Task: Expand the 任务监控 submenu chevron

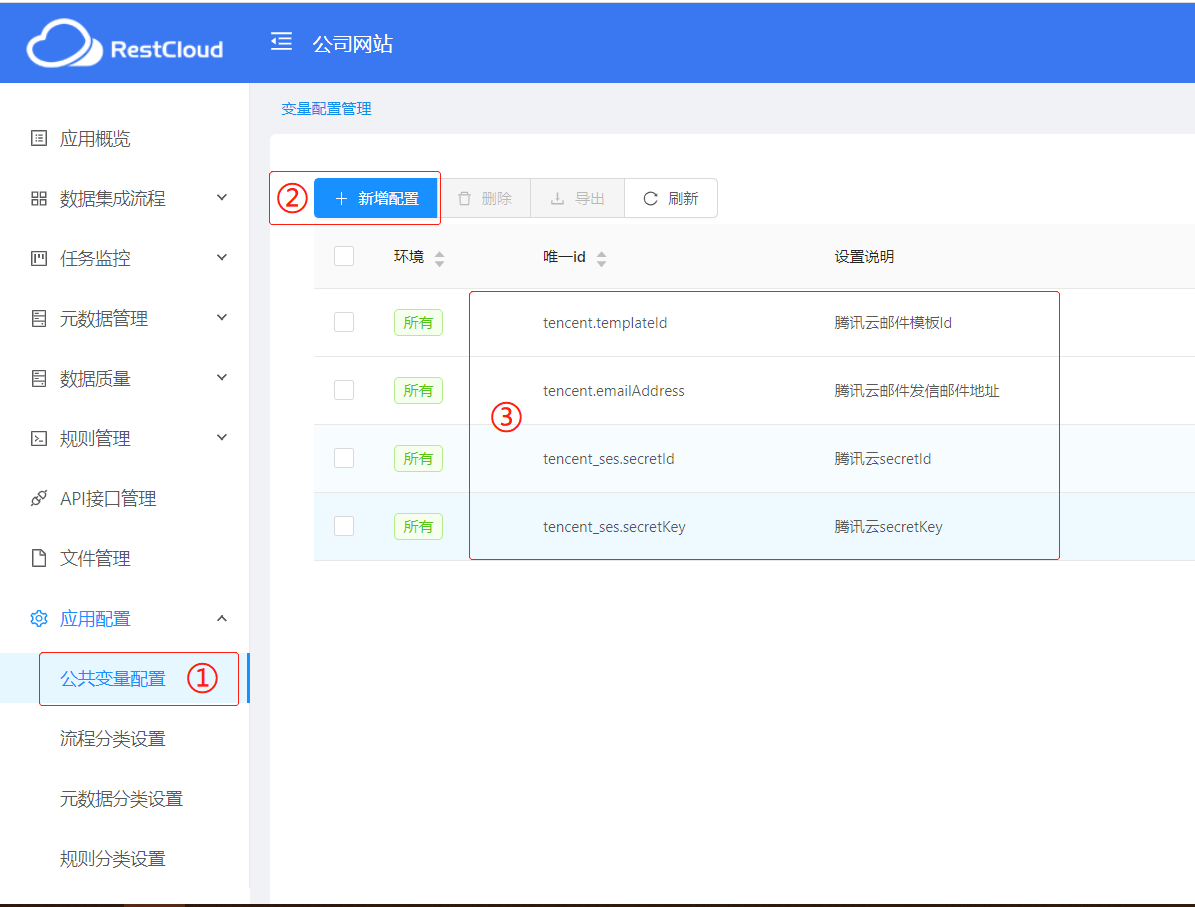Action: pos(222,258)
